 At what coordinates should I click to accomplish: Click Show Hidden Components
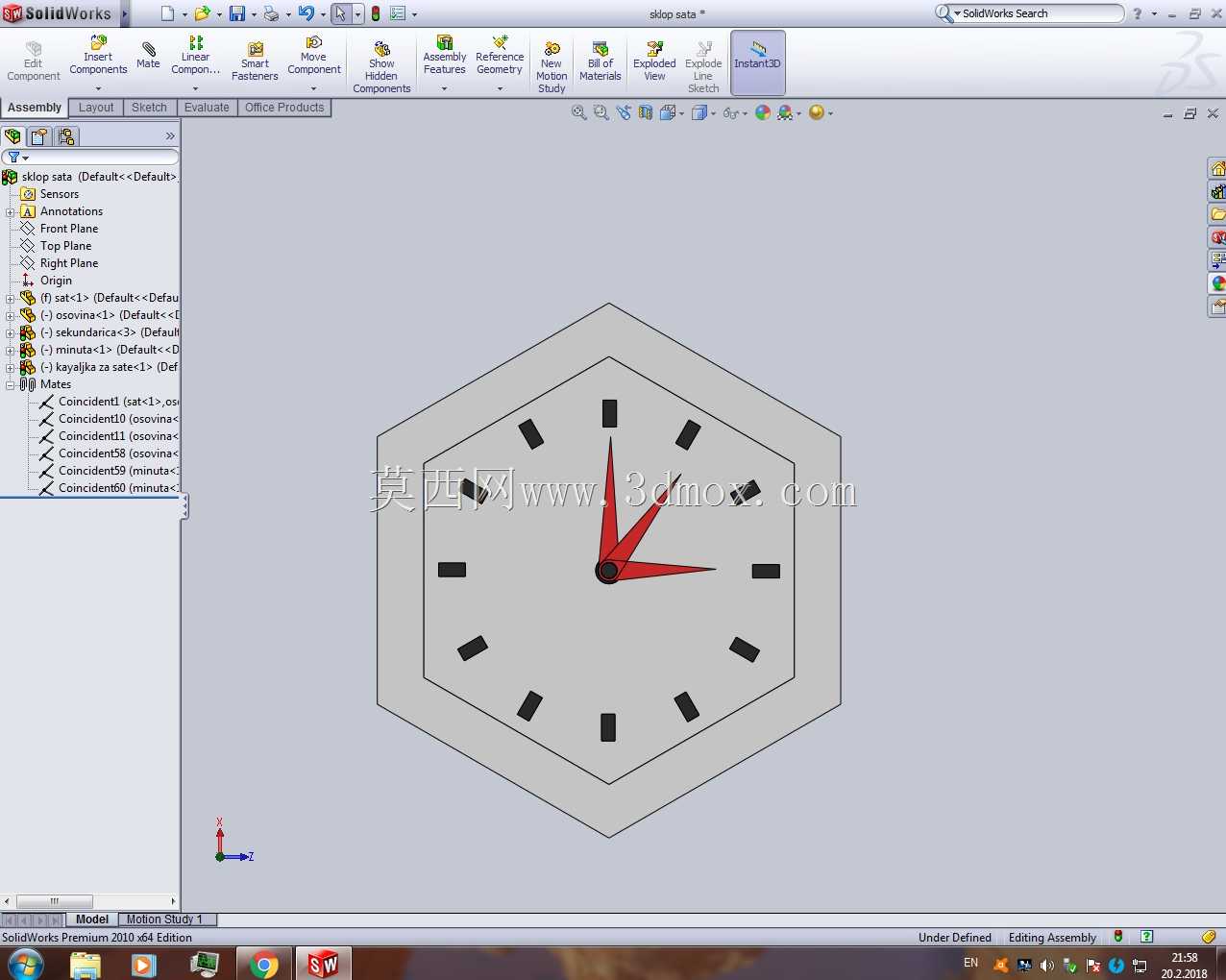(x=381, y=67)
